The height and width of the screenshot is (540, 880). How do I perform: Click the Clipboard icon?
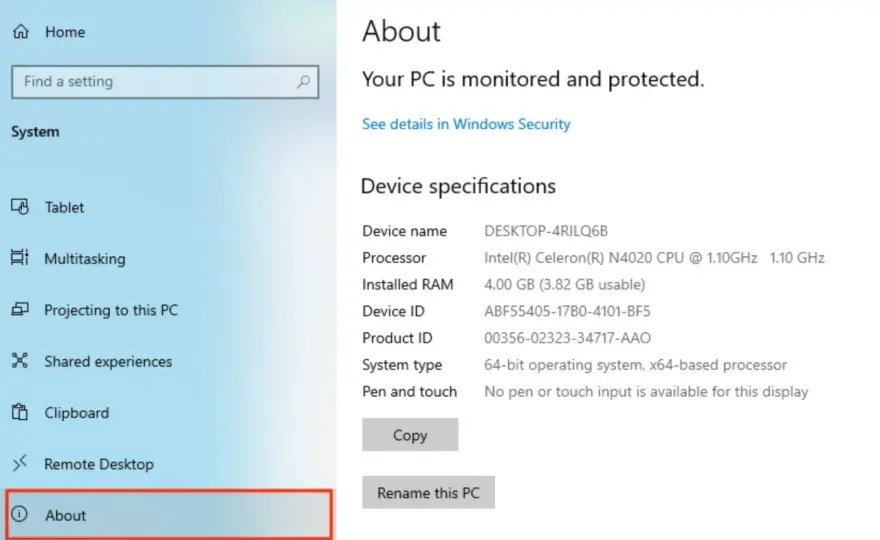(20, 412)
